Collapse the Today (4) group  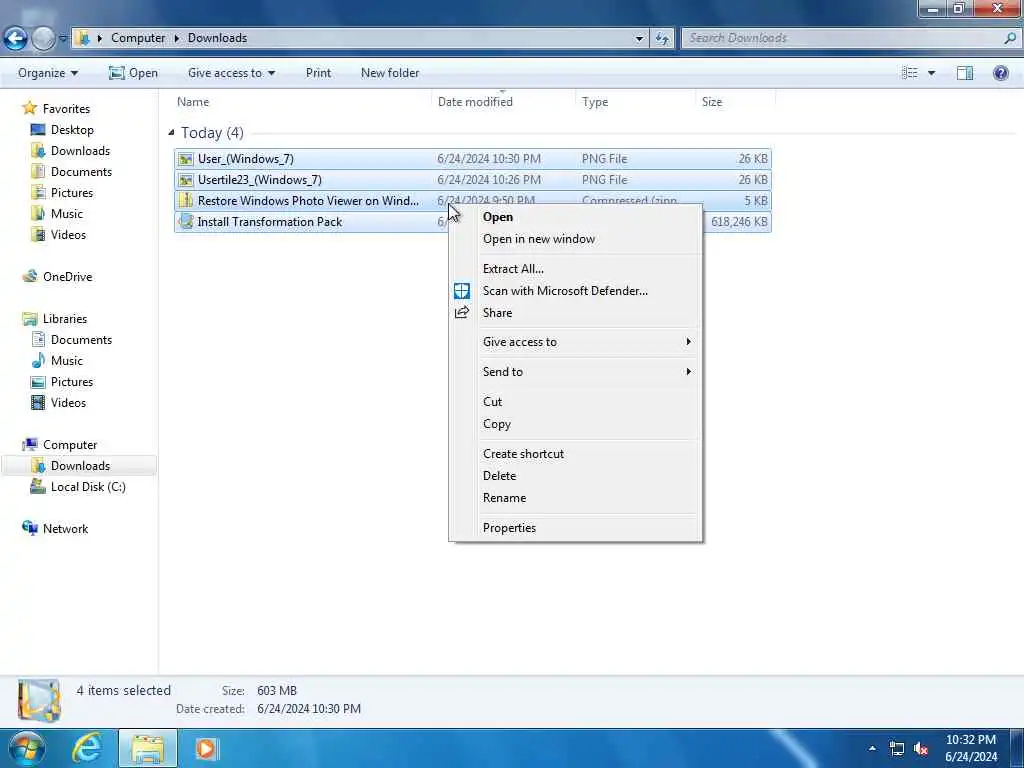click(x=171, y=133)
